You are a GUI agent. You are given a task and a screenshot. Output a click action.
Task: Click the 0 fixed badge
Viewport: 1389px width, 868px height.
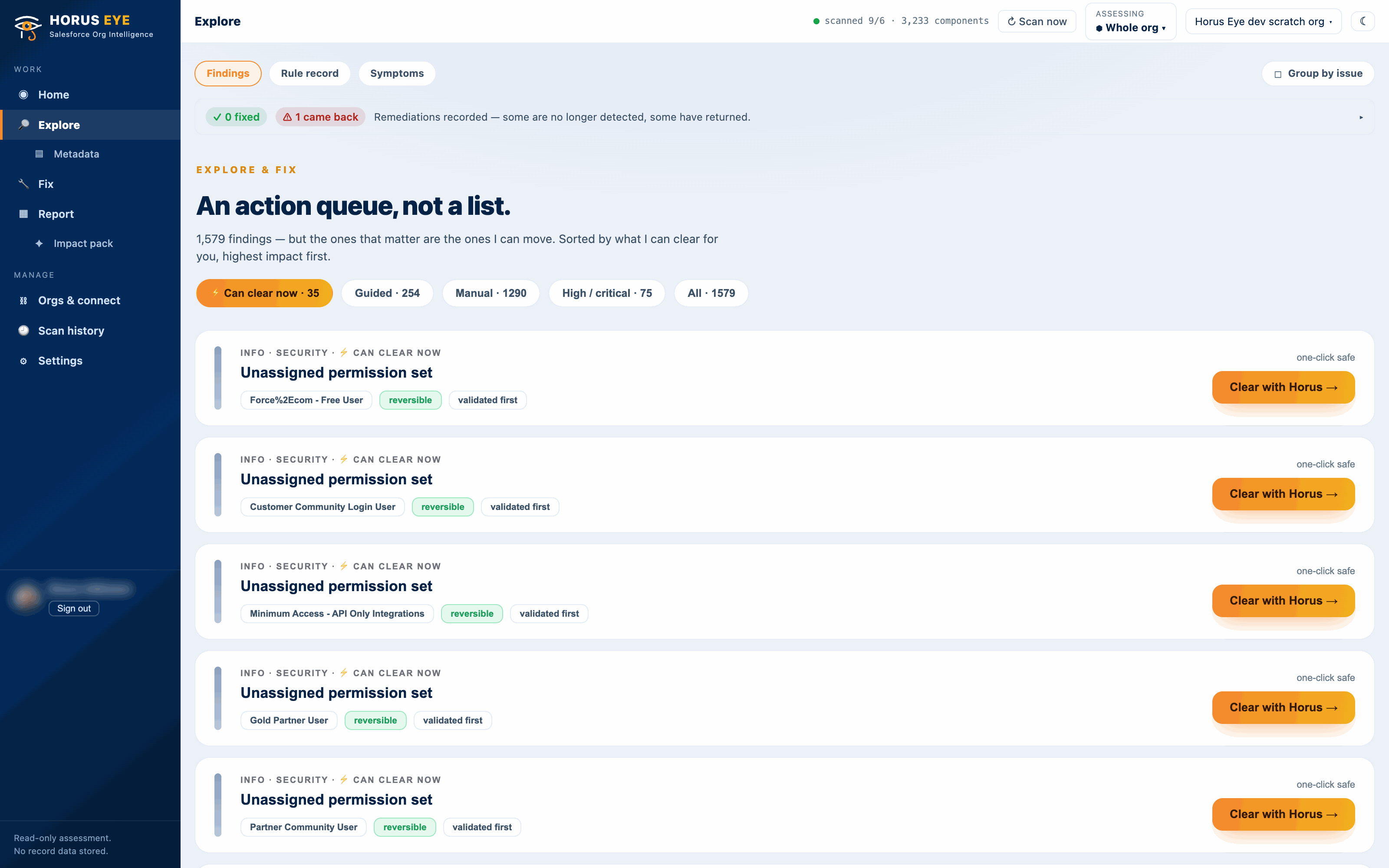(236, 117)
